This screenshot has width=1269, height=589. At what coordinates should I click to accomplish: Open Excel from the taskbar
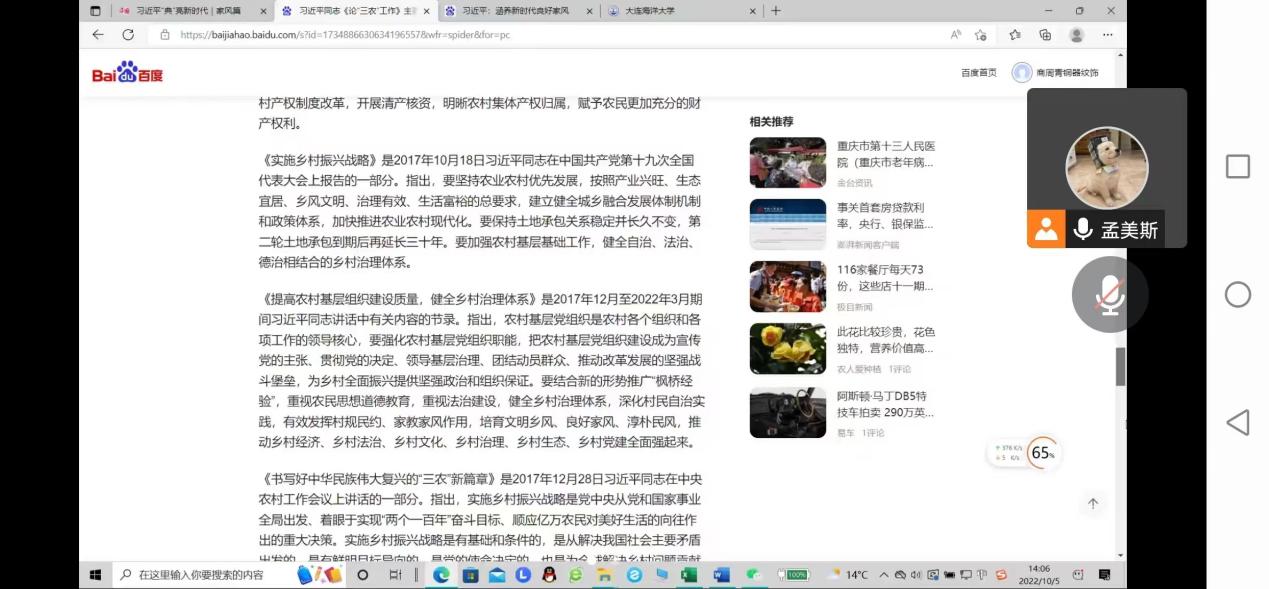[x=688, y=575]
